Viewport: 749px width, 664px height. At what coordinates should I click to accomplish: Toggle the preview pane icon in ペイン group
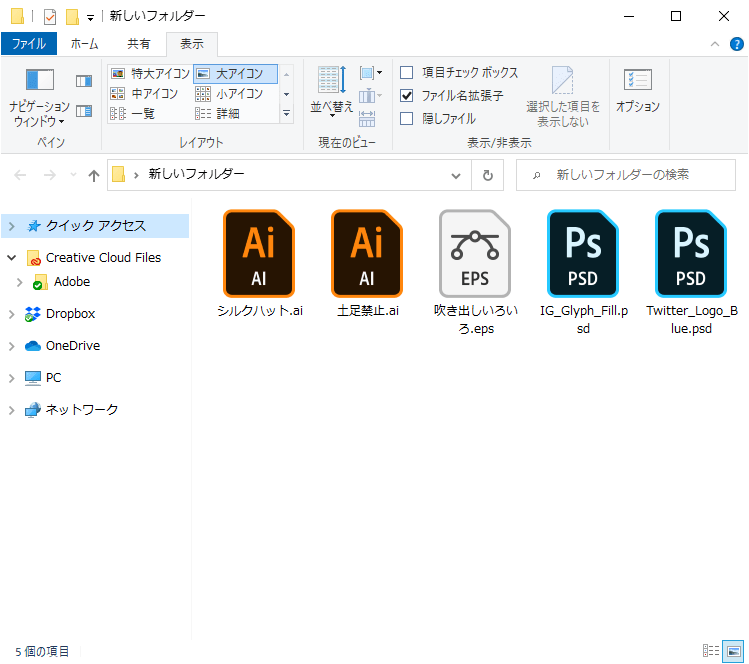(84, 81)
